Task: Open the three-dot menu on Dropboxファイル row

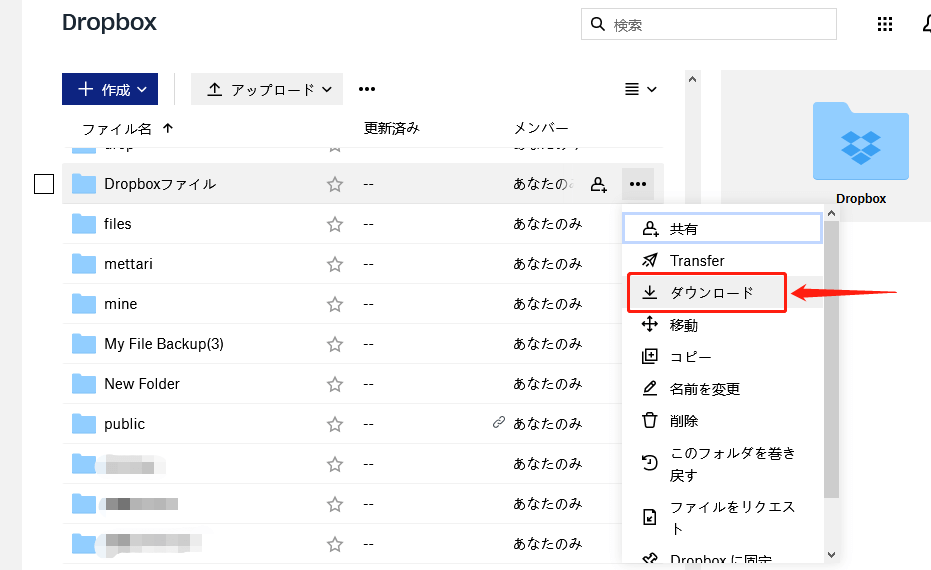Action: (637, 184)
